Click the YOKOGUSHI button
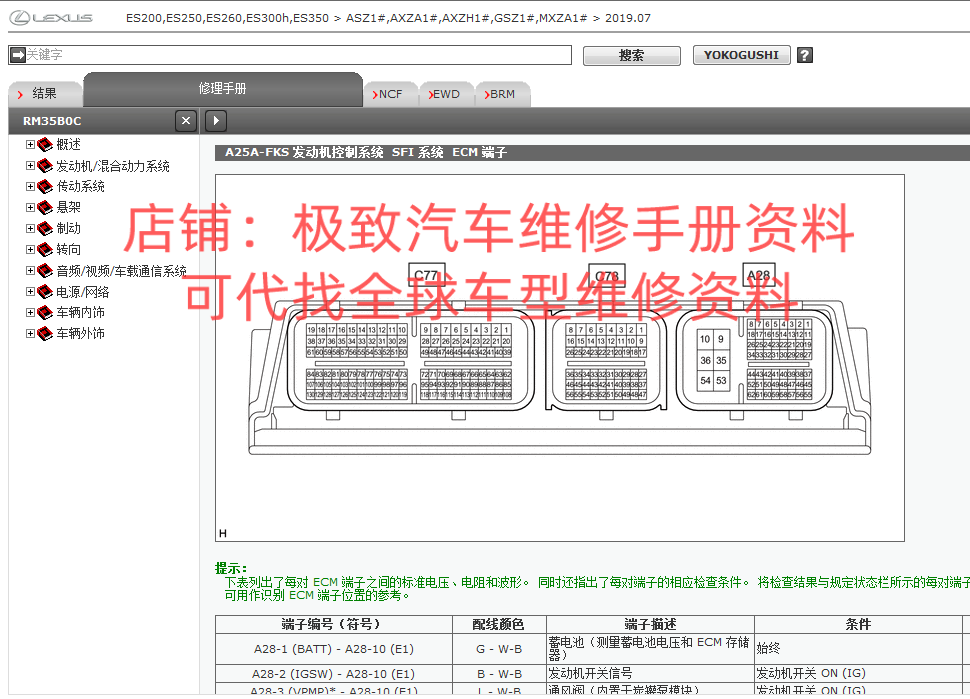 (741, 55)
